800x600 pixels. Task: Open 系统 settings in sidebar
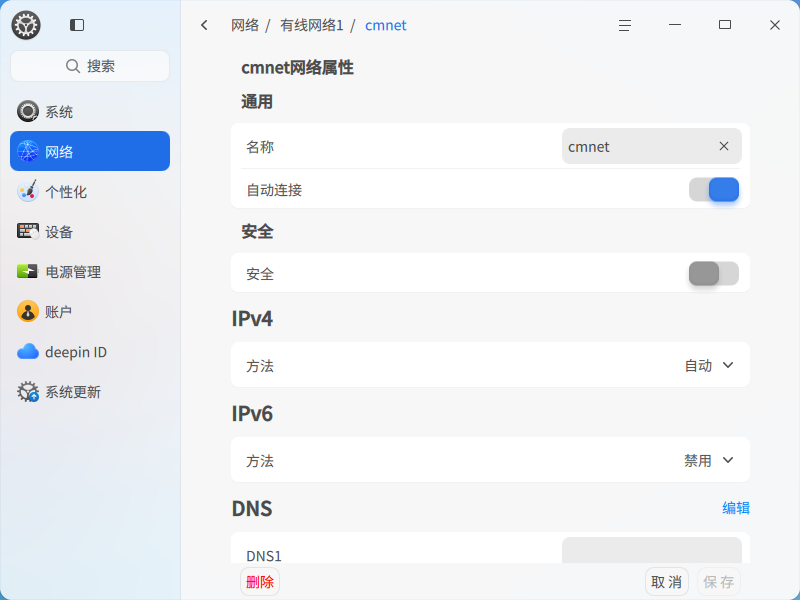point(90,111)
